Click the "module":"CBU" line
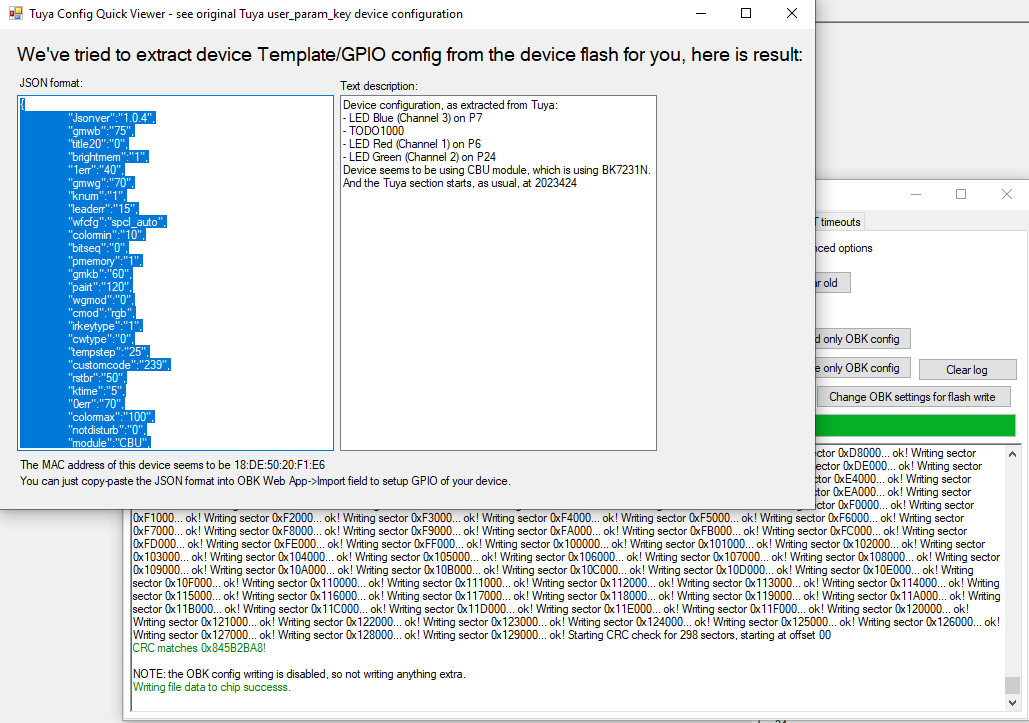Image resolution: width=1029 pixels, height=723 pixels. (109, 443)
